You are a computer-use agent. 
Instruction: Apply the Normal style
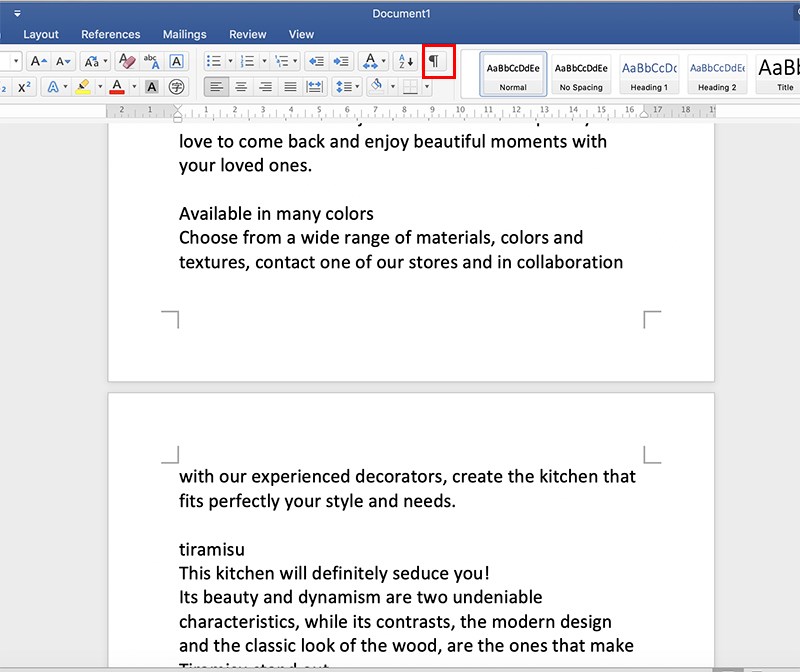[x=513, y=74]
